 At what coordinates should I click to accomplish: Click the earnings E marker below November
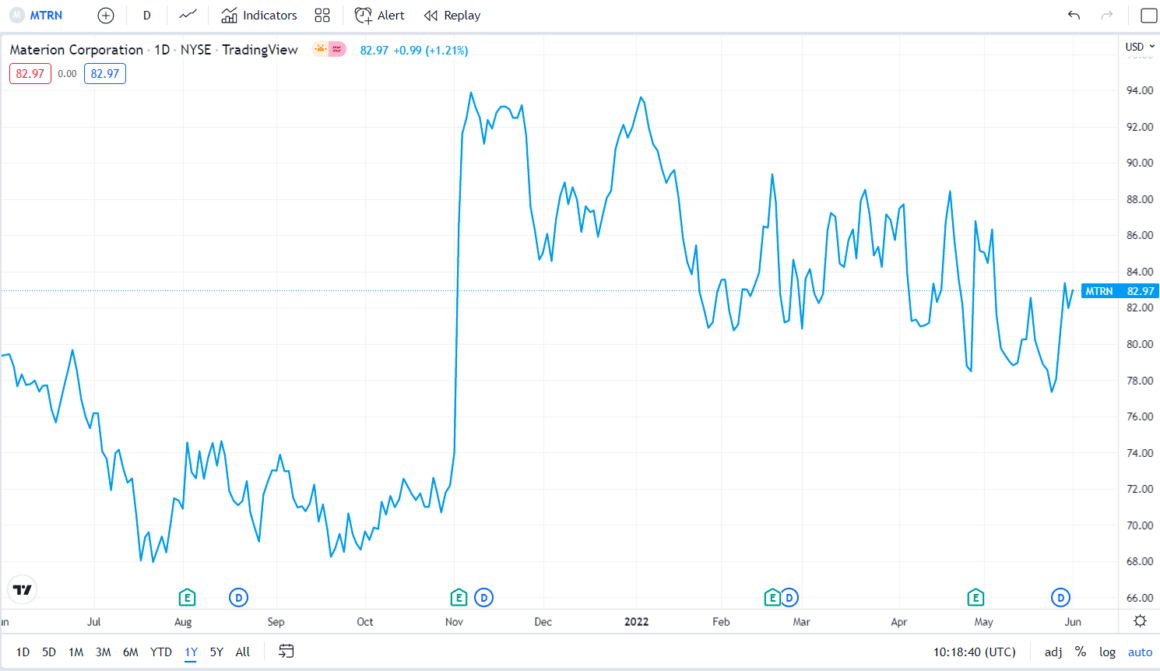[x=457, y=597]
